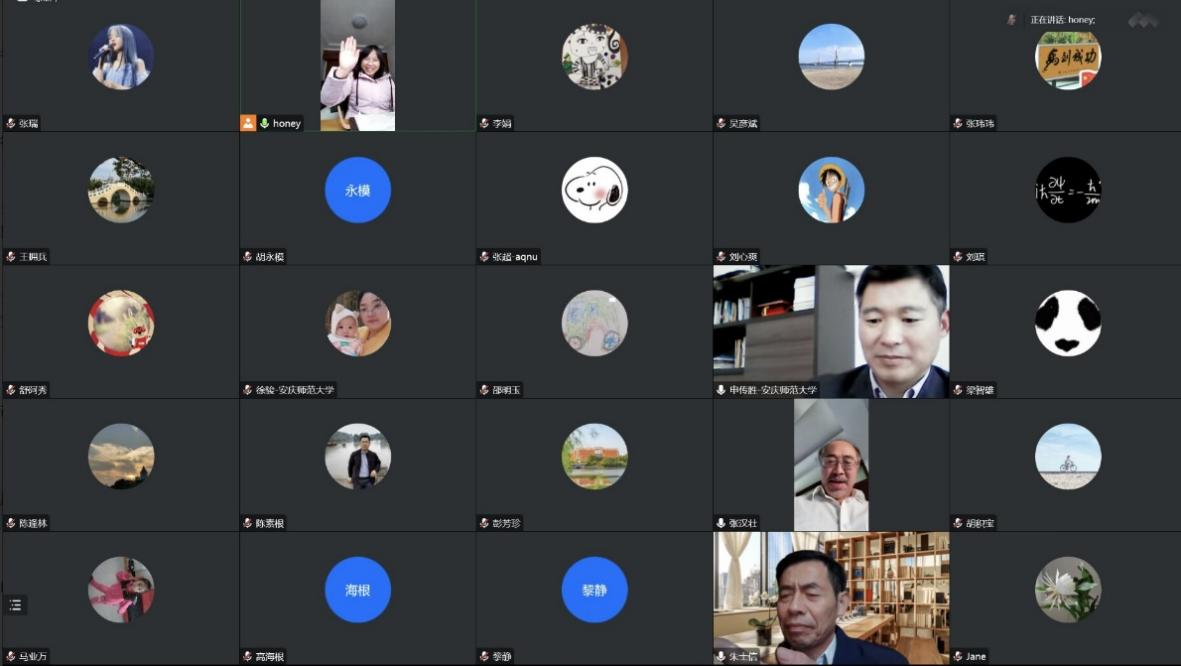Select the stone bridge avatar thumbnail

[x=121, y=190]
